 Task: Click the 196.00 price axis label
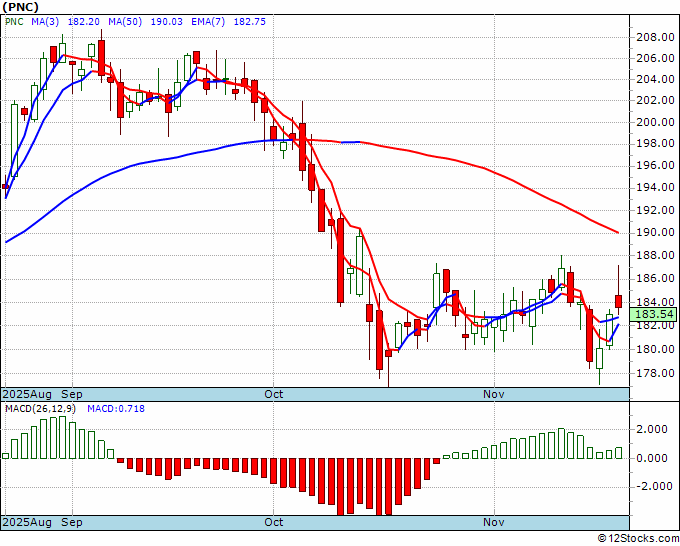pyautogui.click(x=655, y=166)
